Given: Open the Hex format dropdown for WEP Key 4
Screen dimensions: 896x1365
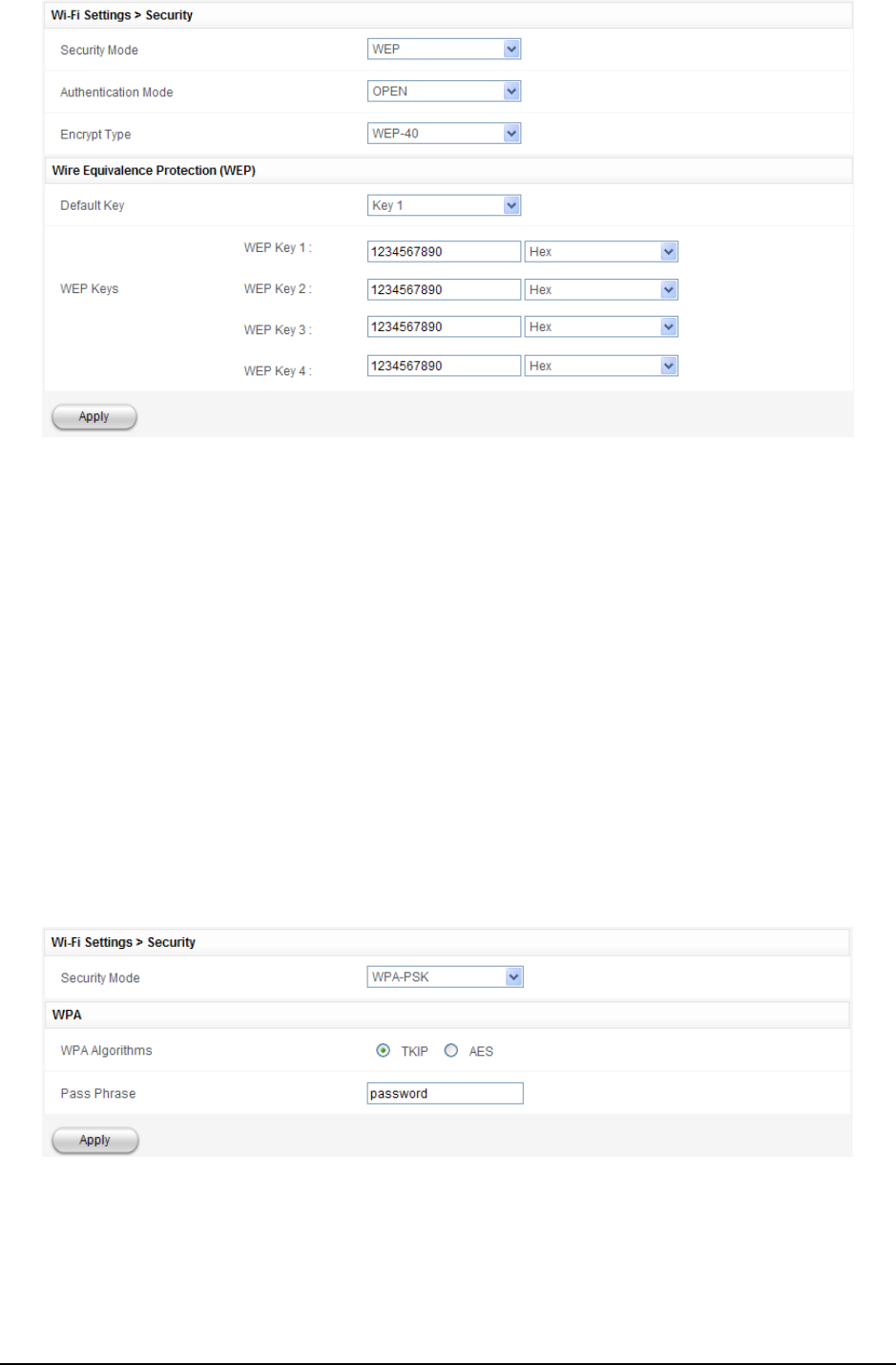Looking at the screenshot, I should [601, 366].
